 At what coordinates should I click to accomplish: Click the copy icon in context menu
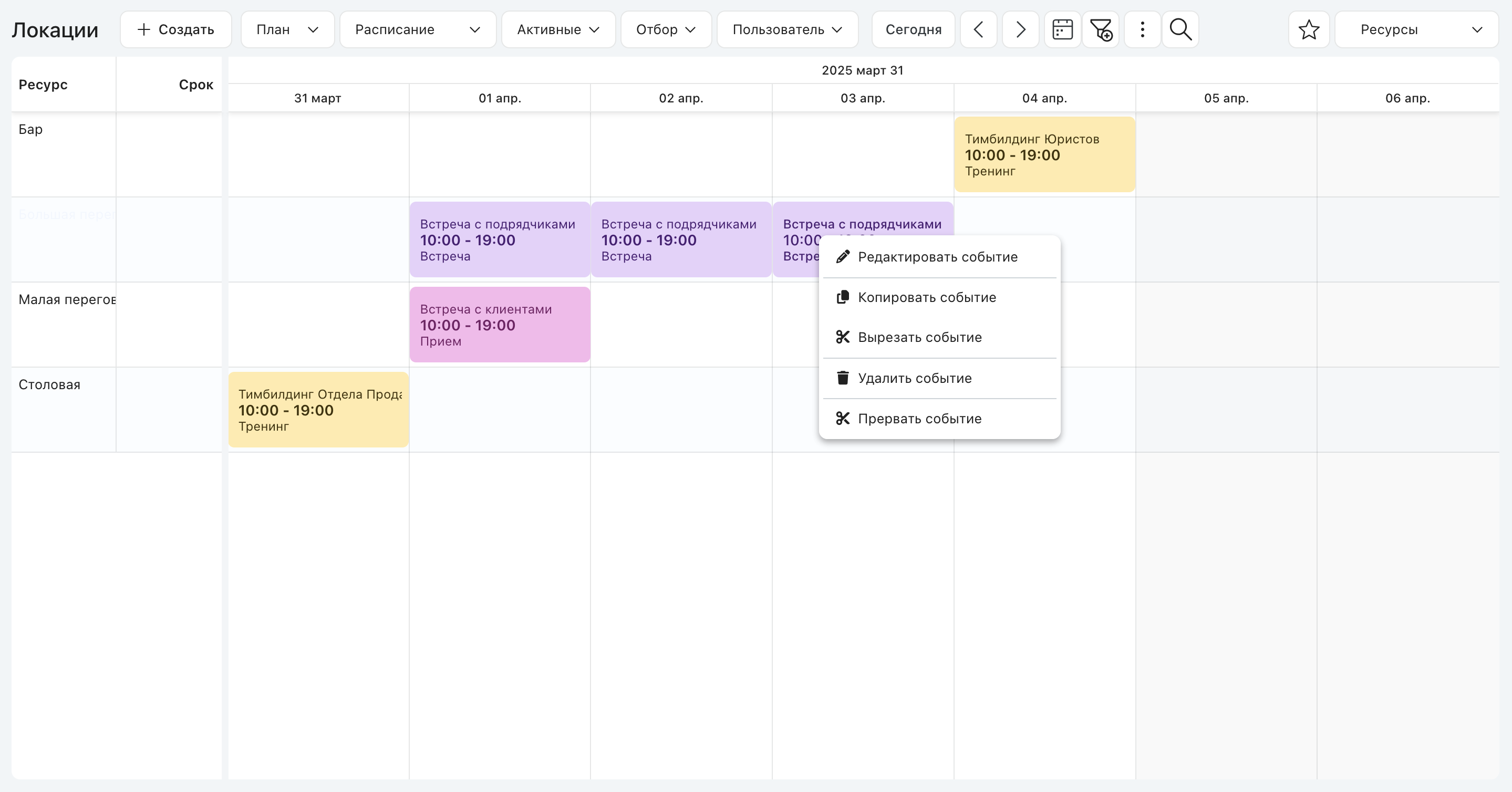tap(843, 297)
